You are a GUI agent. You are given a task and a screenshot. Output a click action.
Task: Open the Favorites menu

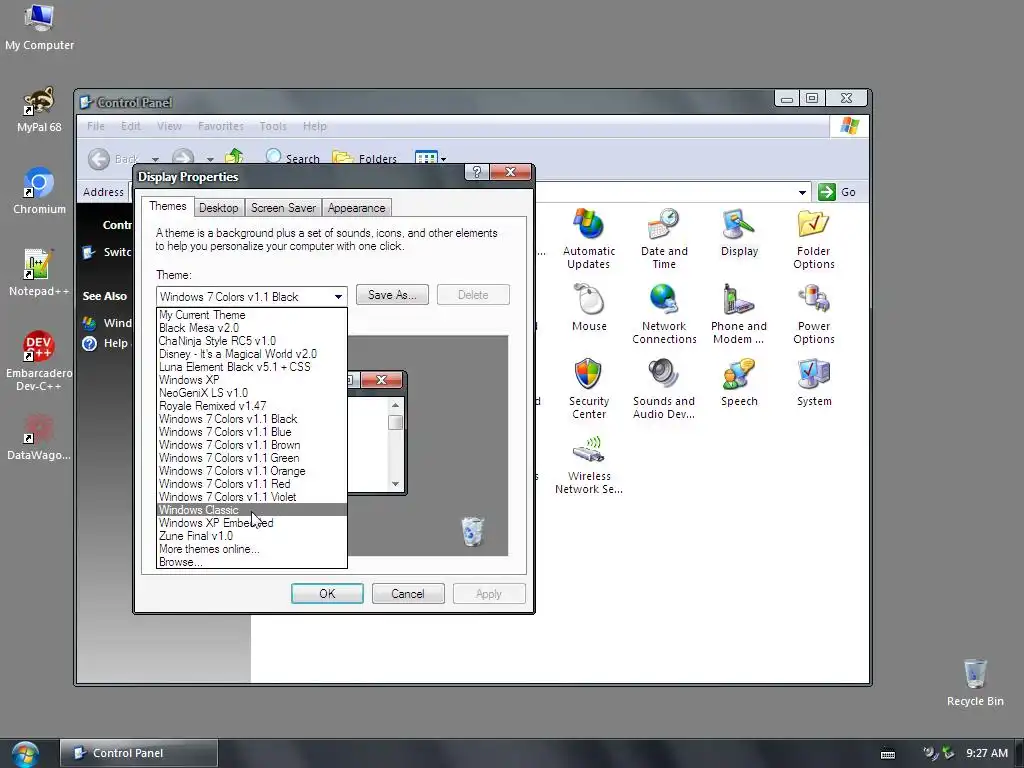click(221, 126)
